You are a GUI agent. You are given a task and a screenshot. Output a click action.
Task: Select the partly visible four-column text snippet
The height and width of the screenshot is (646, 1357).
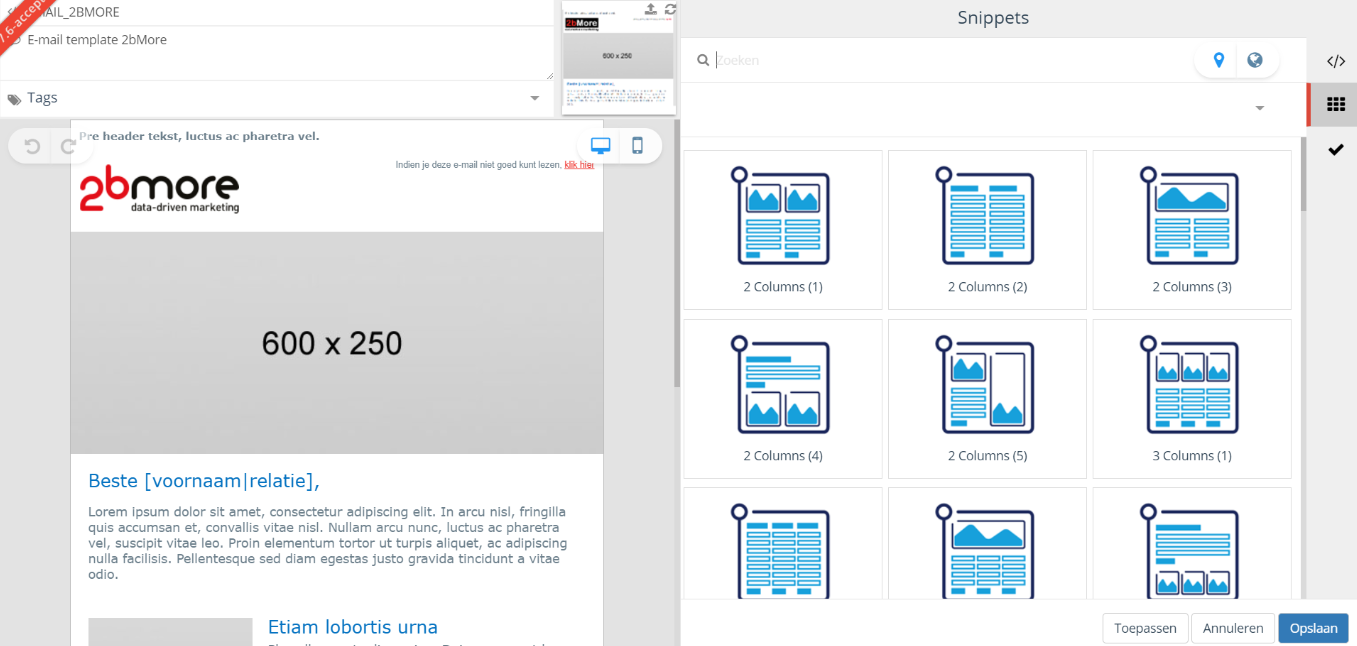coord(782,543)
